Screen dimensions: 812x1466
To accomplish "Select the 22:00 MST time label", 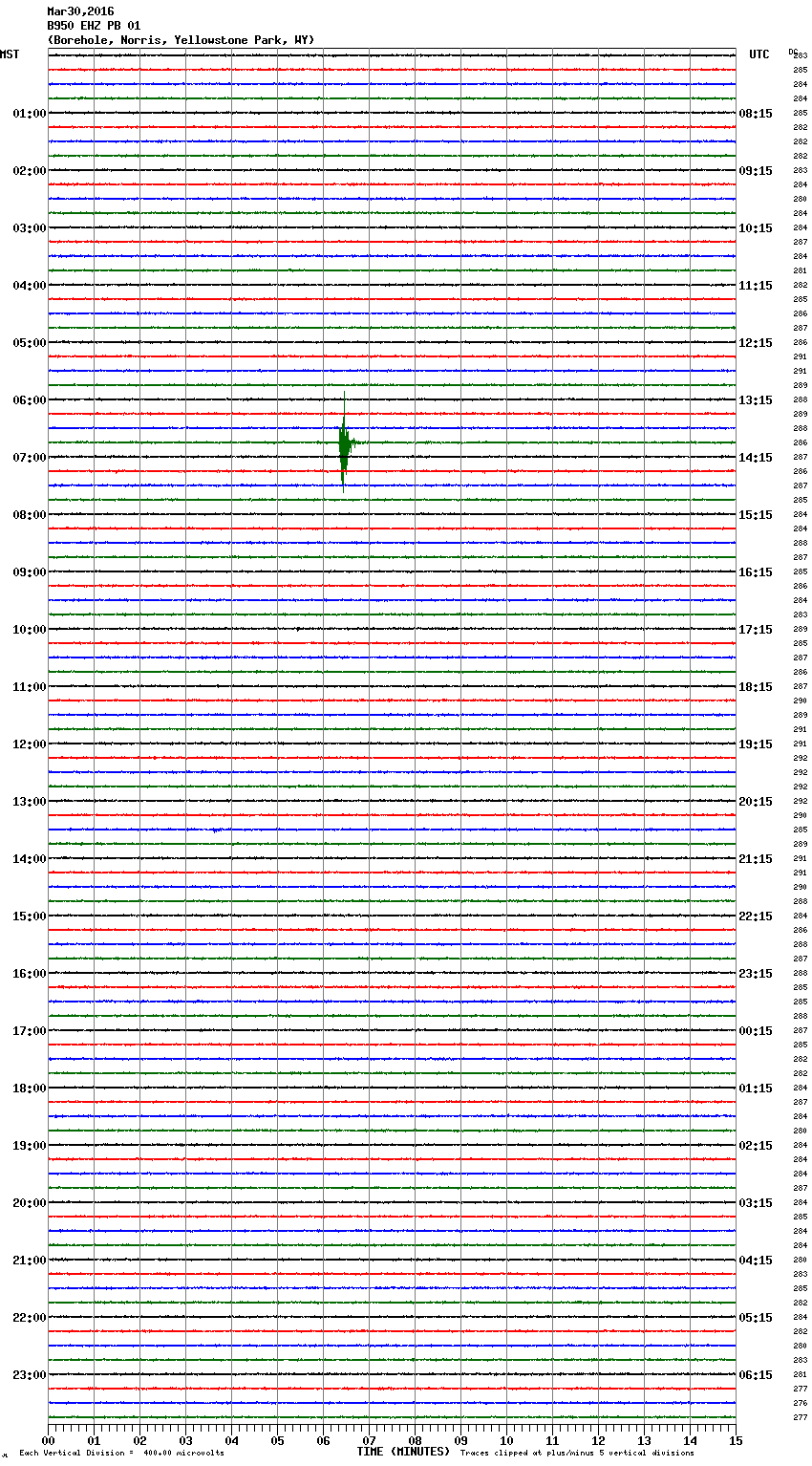I will pos(29,1318).
